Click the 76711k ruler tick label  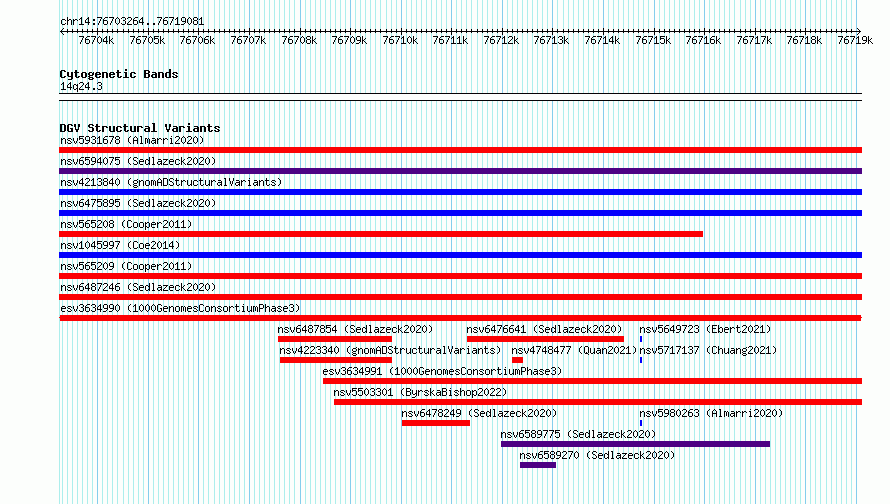pyautogui.click(x=450, y=41)
